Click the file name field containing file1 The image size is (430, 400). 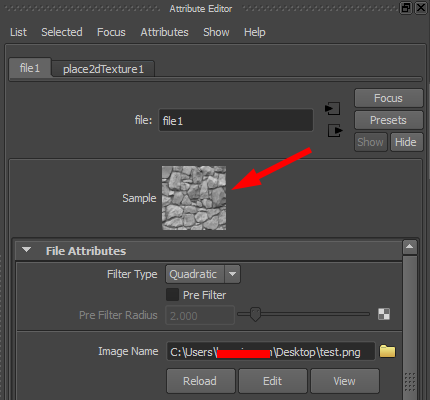click(236, 120)
